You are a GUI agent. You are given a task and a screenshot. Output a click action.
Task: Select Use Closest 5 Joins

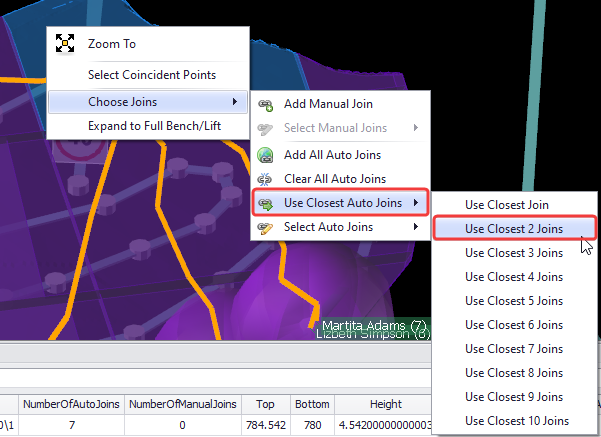pos(514,301)
